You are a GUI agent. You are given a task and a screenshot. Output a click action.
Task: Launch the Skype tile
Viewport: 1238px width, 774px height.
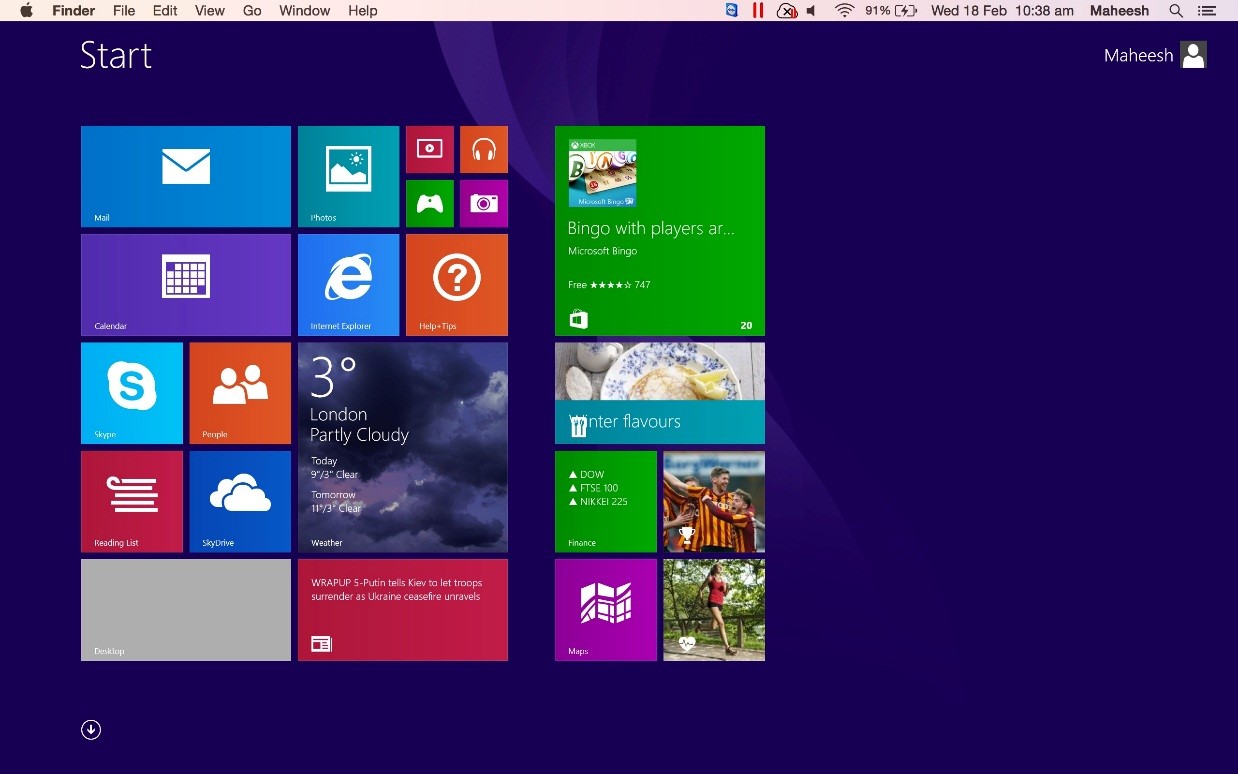click(132, 393)
